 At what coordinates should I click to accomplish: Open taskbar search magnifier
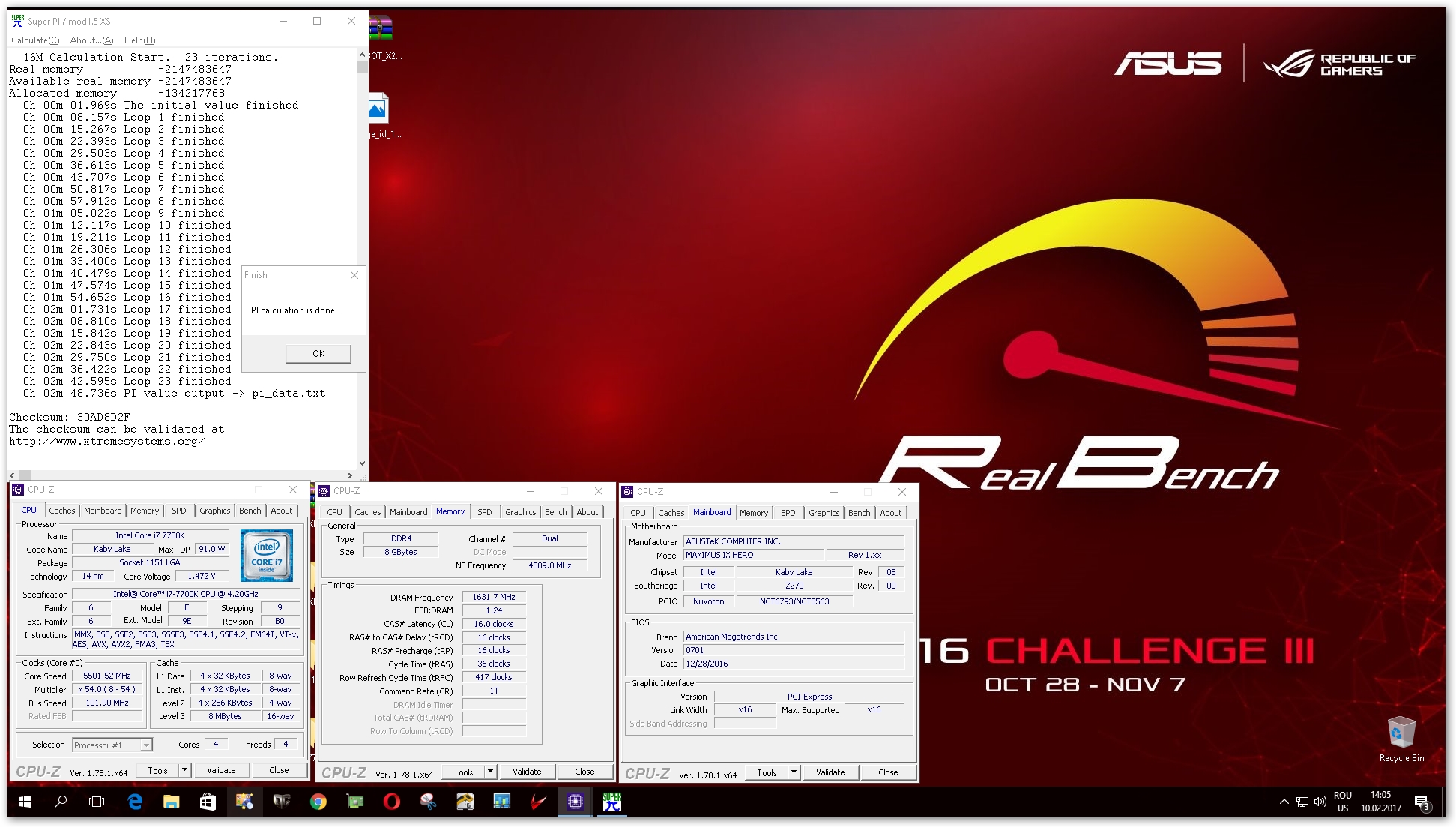[61, 802]
